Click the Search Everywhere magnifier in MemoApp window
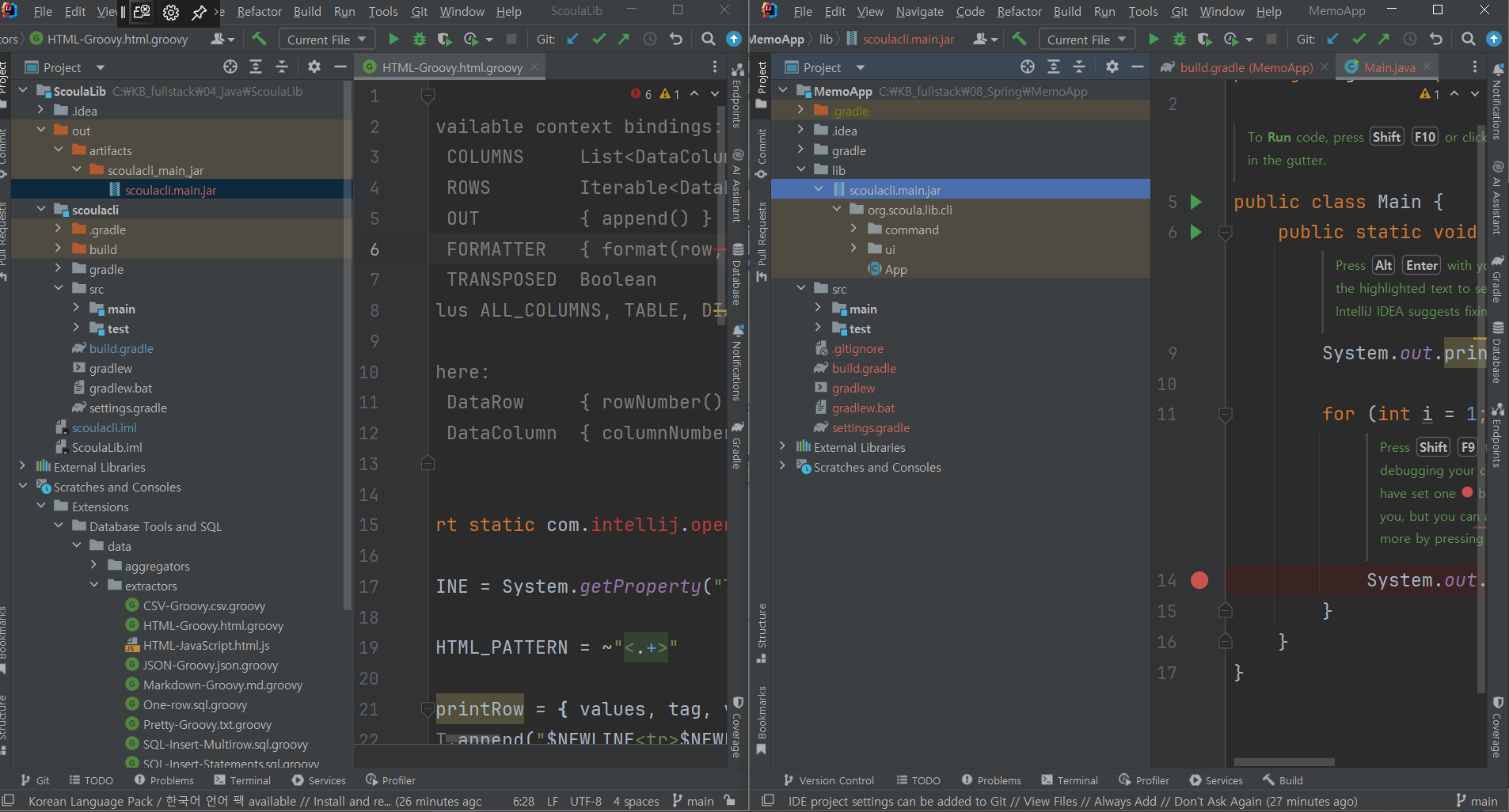This screenshot has height=812, width=1509. click(1468, 40)
